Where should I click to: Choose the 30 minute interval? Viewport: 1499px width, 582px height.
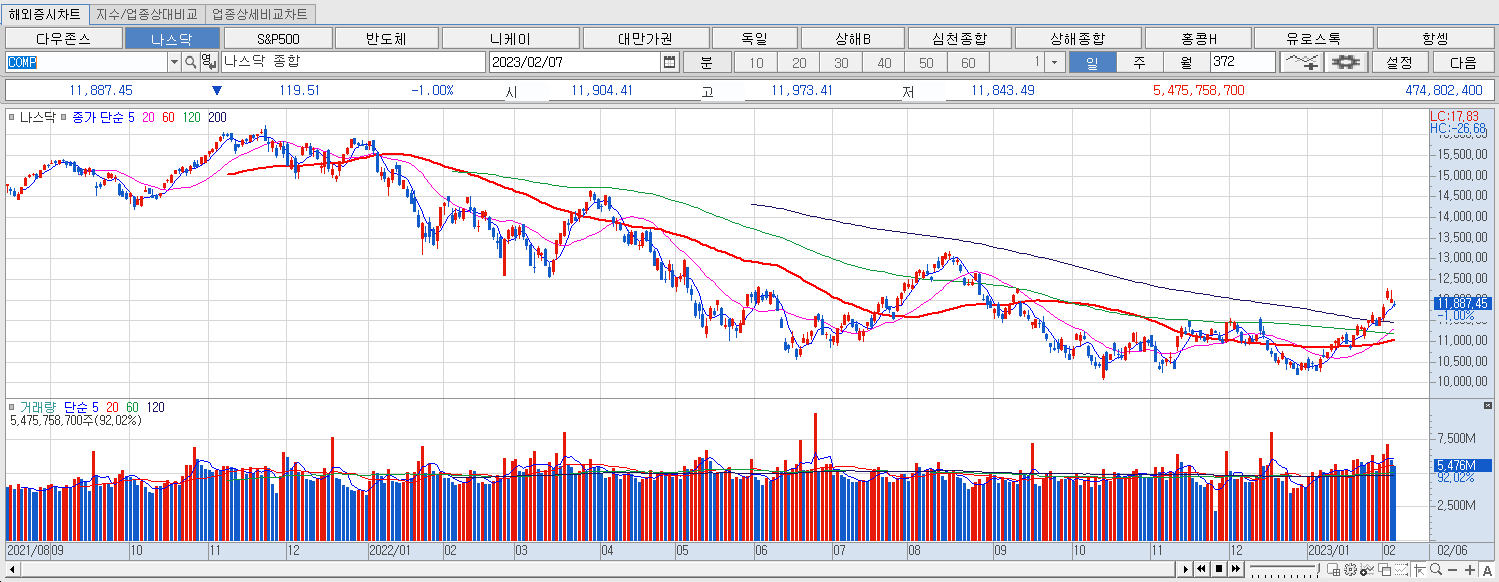point(841,63)
